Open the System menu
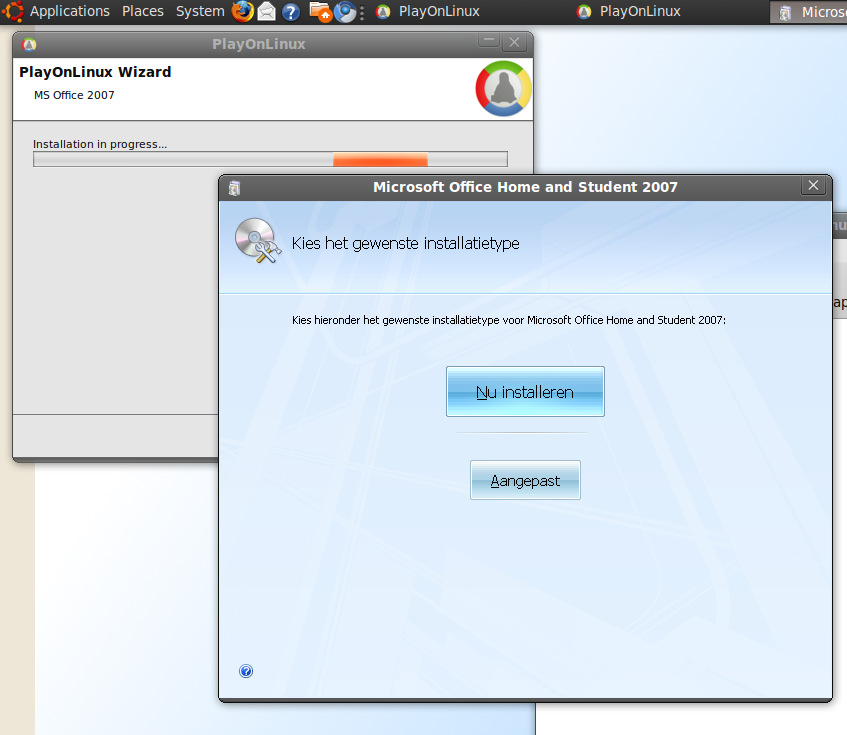 point(200,11)
